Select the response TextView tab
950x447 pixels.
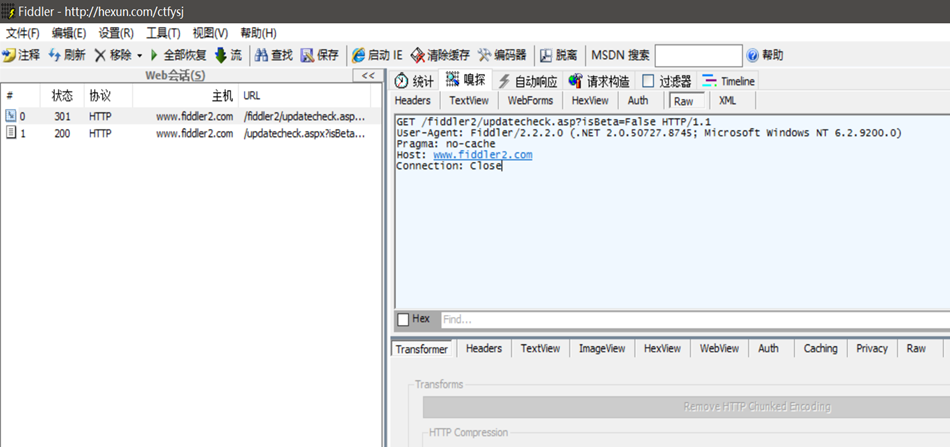[x=540, y=348]
